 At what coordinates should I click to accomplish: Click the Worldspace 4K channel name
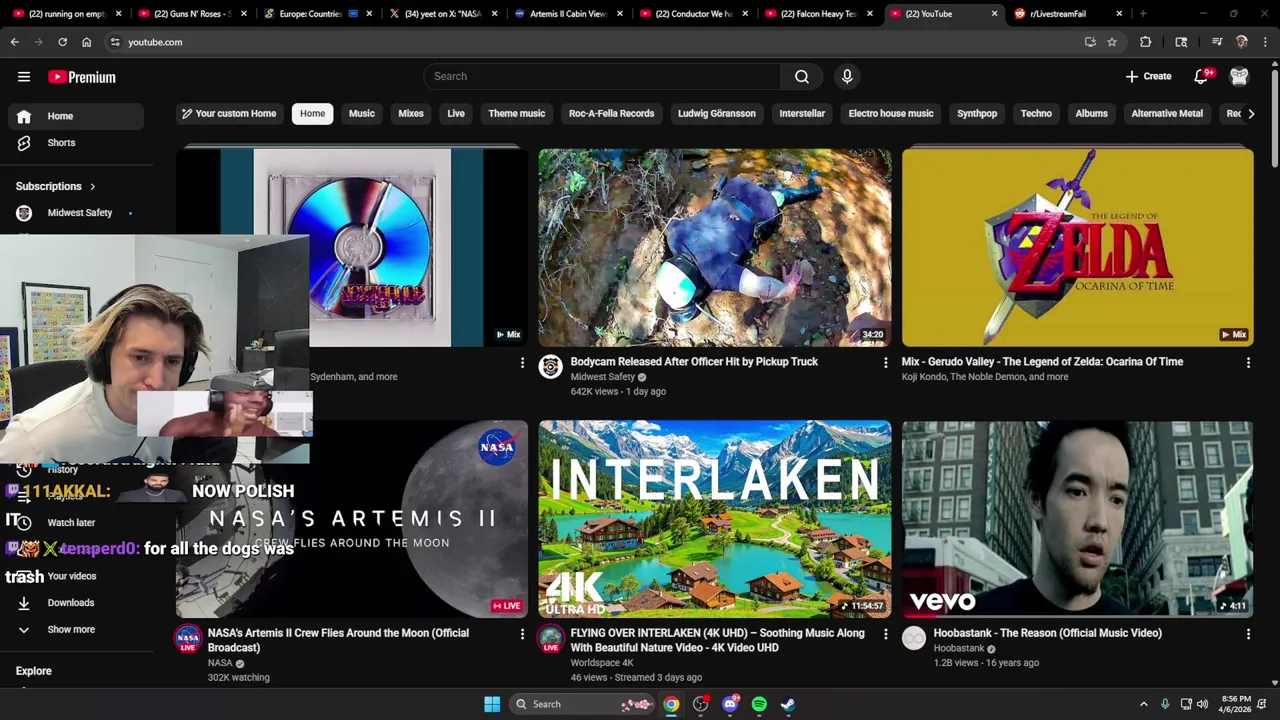pyautogui.click(x=602, y=663)
